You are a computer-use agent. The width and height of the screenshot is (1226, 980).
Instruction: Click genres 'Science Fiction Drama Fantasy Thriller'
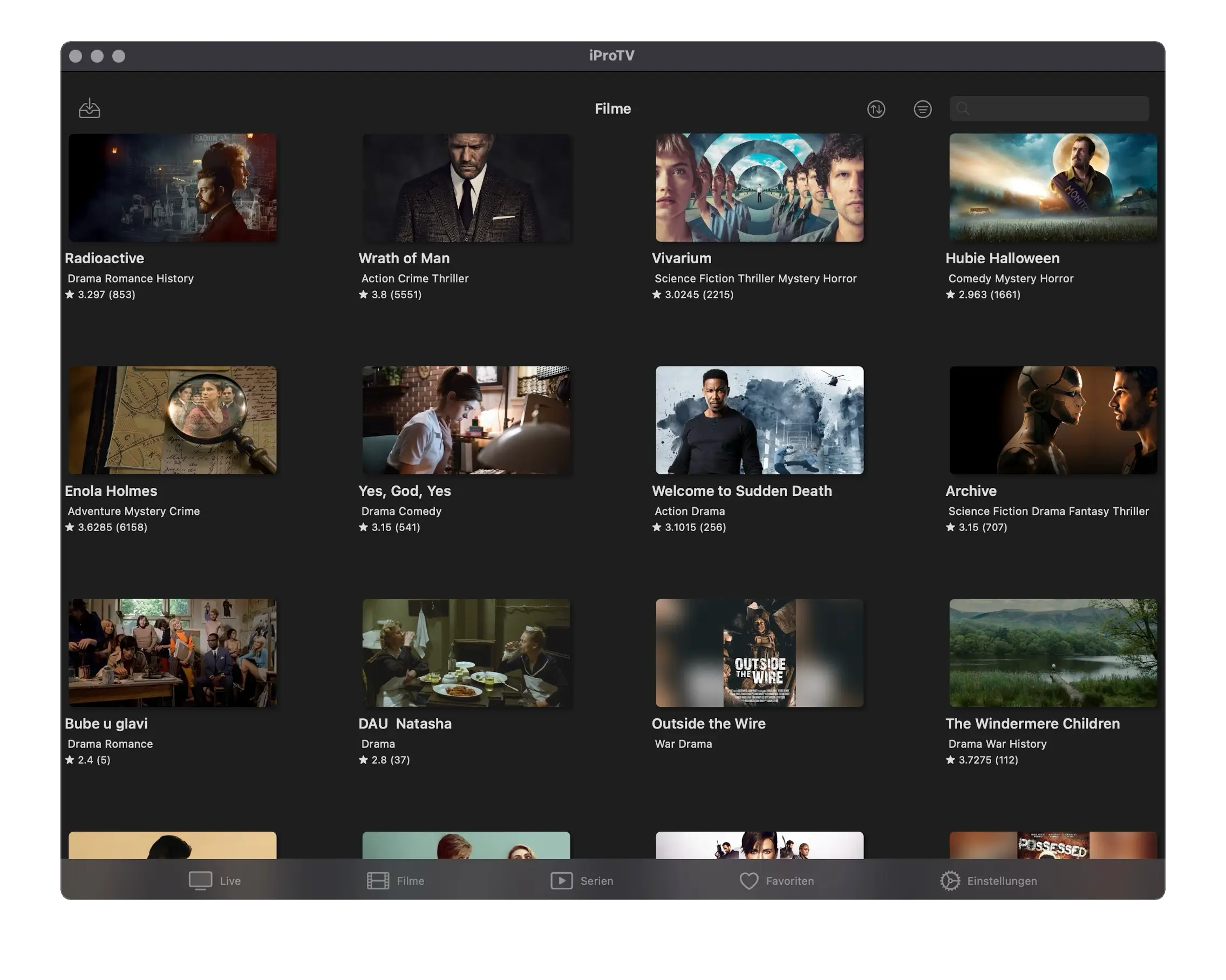click(1048, 512)
